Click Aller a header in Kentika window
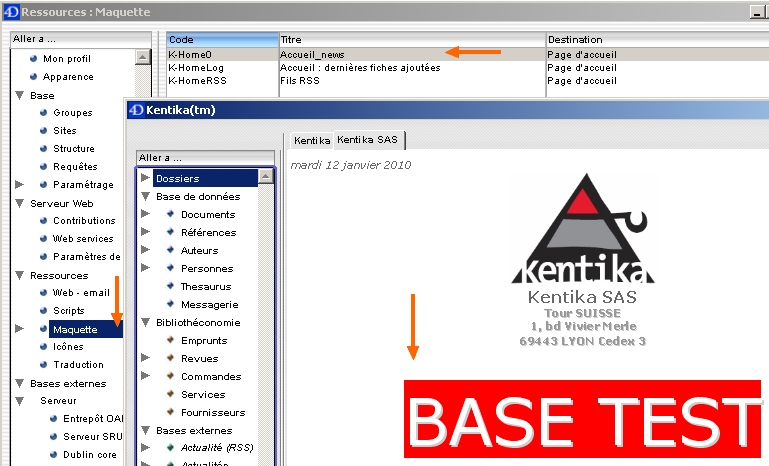The width and height of the screenshot is (769, 466). pyautogui.click(x=205, y=158)
